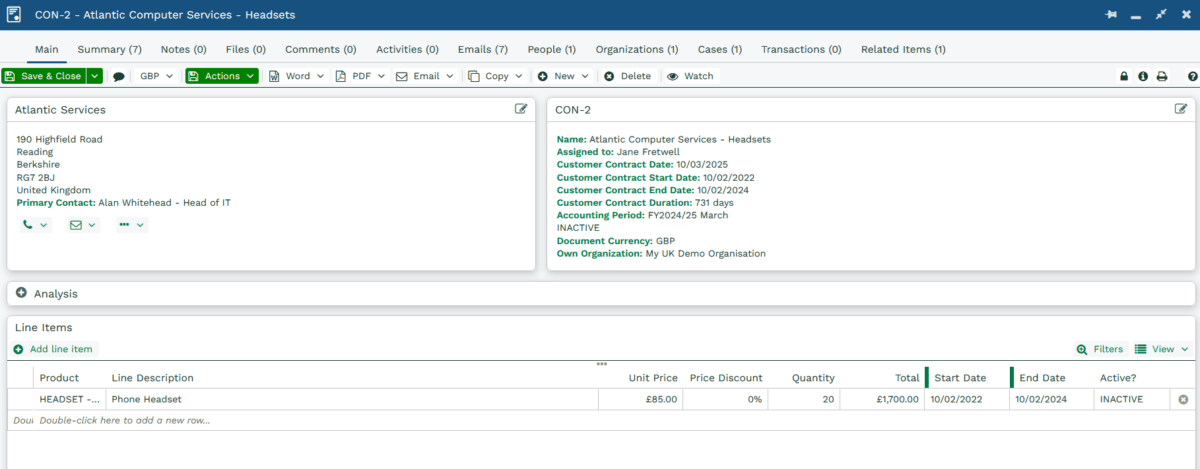Screen dimensions: 1200x469
Task: Remove the Phone Headset line item row
Action: click(x=1183, y=399)
